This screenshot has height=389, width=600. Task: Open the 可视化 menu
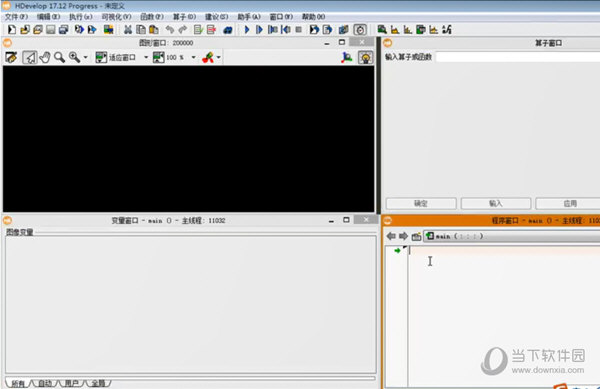point(116,17)
